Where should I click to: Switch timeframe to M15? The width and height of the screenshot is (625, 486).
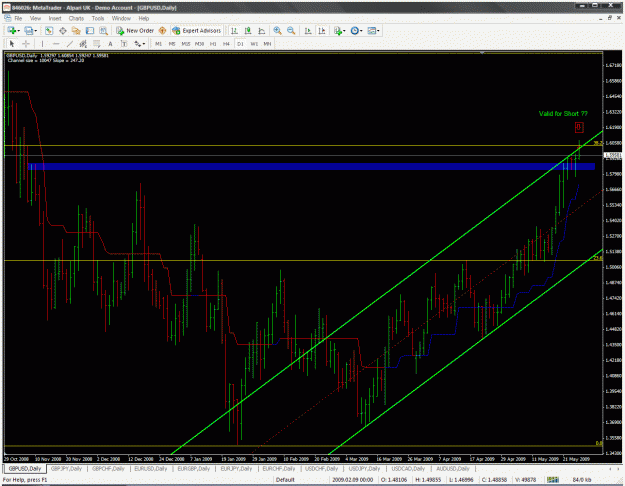tap(186, 44)
